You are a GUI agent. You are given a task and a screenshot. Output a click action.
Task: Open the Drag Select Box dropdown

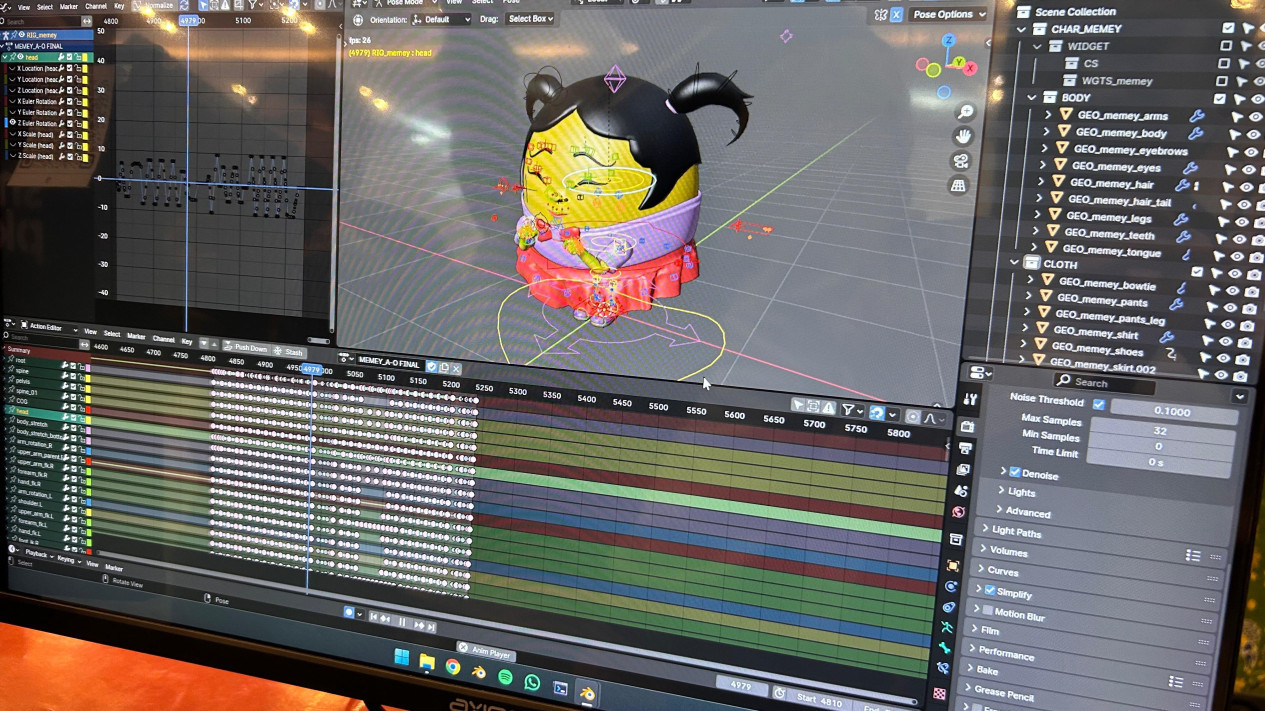tap(530, 19)
